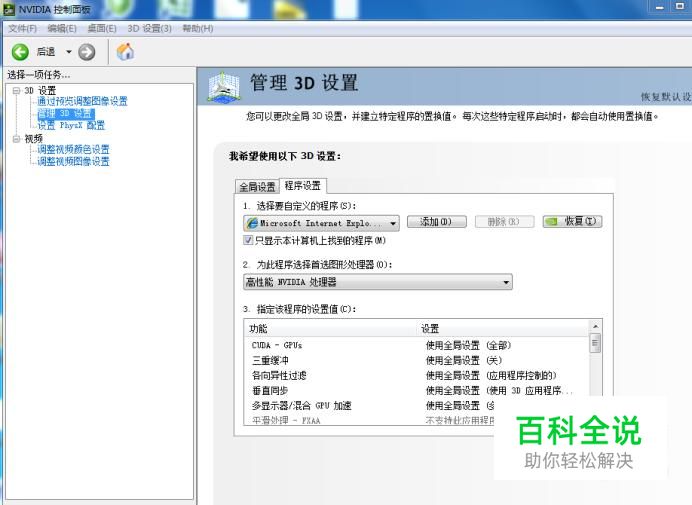Open the Back history dropdown arrow

coord(69,52)
